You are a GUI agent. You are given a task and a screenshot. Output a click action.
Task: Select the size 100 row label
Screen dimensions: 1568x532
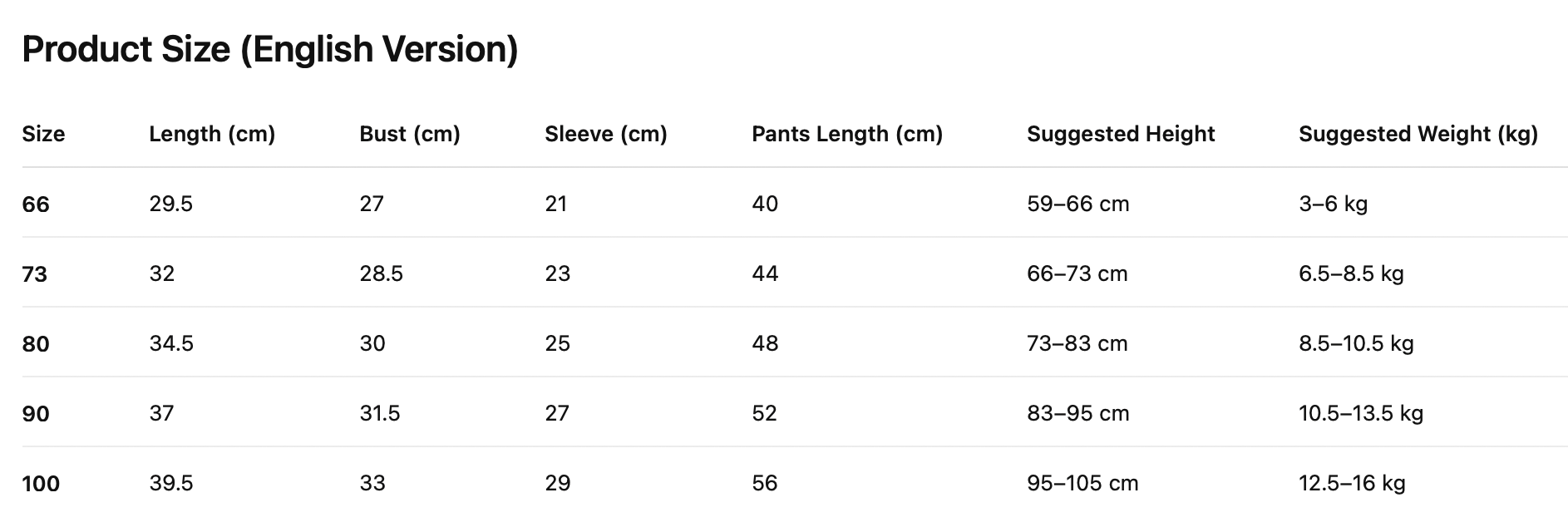(x=41, y=484)
